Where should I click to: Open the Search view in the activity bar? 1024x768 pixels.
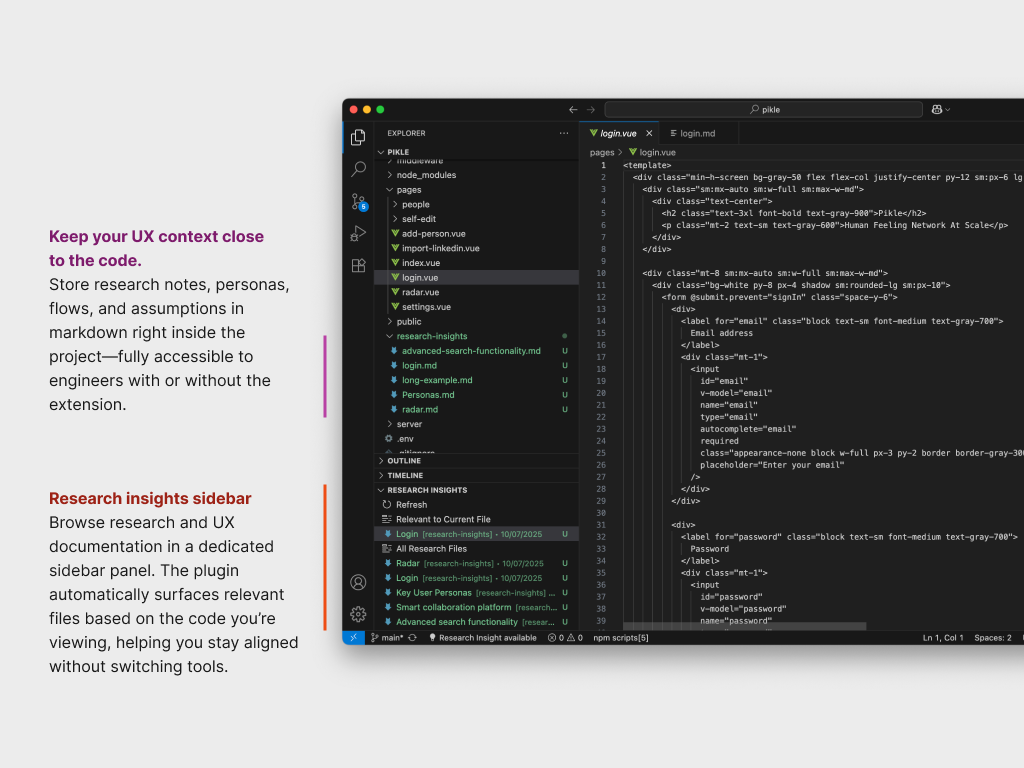click(357, 169)
